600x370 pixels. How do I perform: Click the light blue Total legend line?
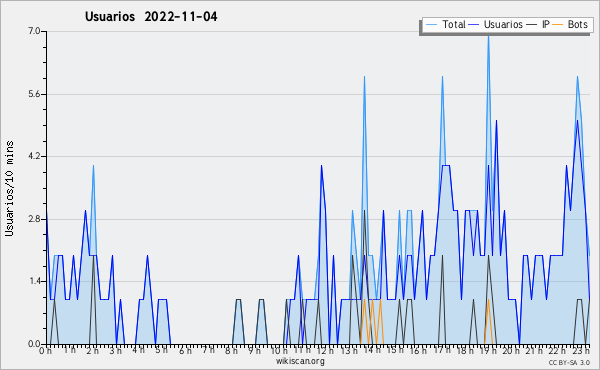tap(431, 25)
